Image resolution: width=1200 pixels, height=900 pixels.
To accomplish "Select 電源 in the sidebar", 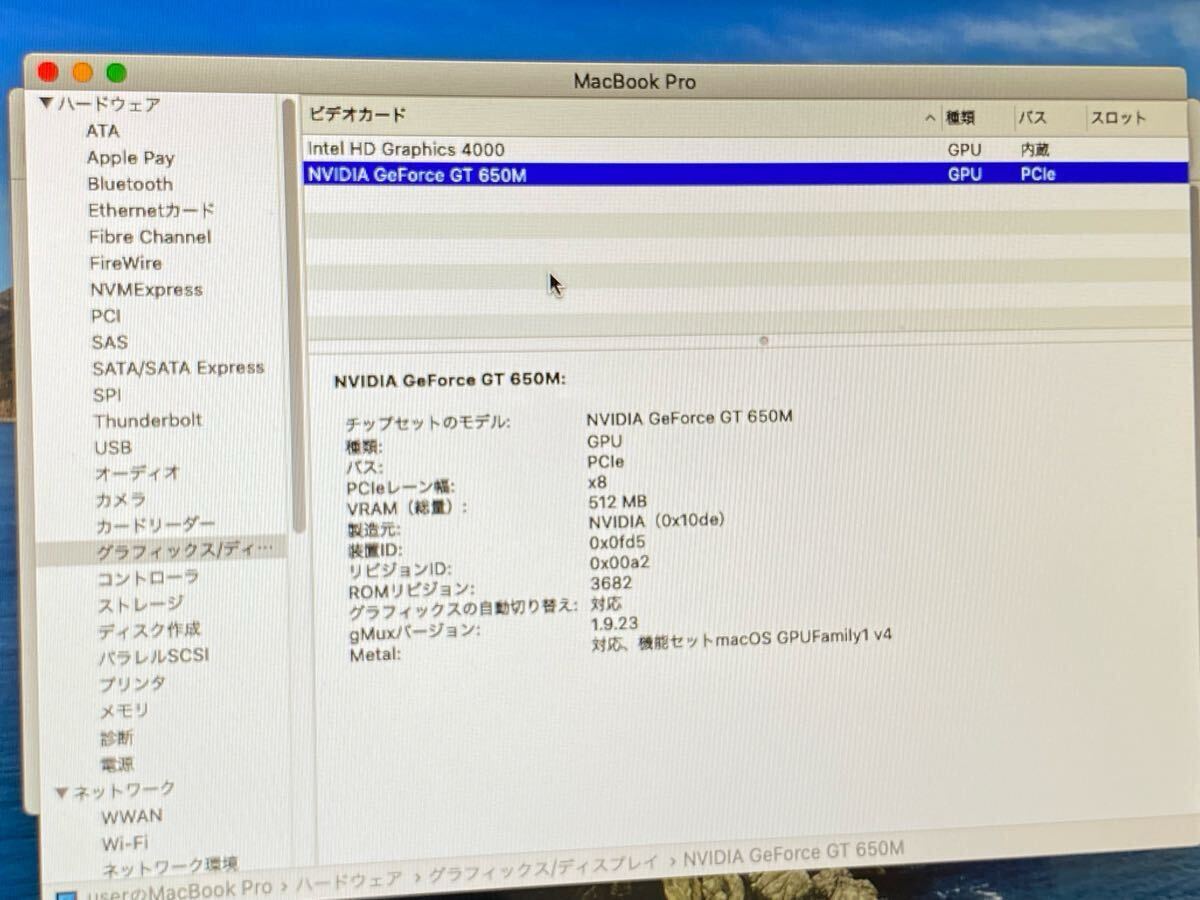I will point(117,764).
